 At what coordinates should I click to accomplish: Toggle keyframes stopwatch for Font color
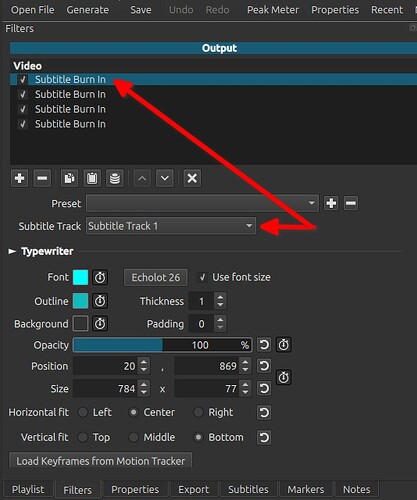(100, 277)
